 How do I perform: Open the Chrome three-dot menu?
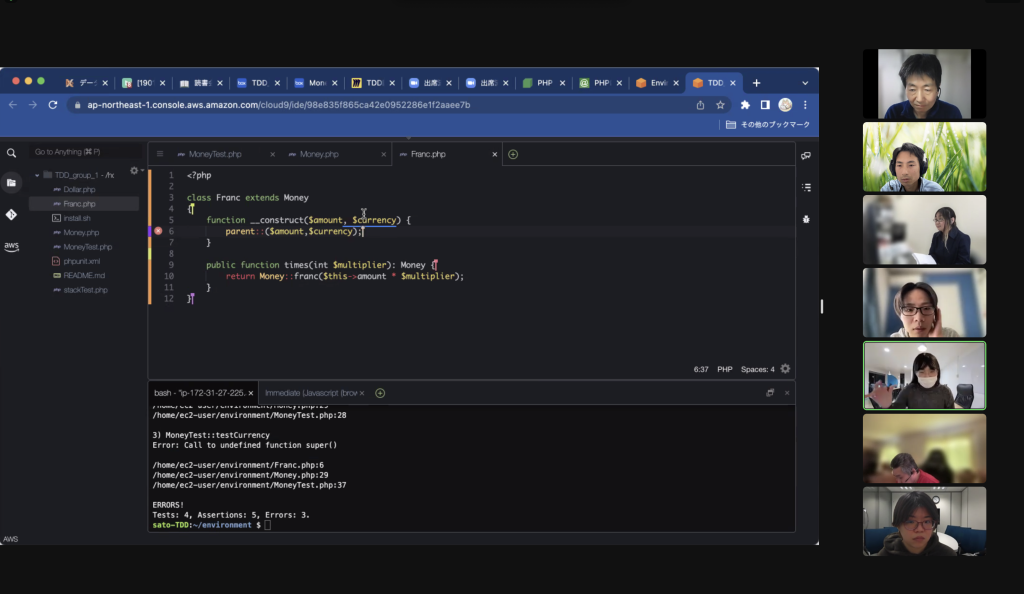click(805, 104)
